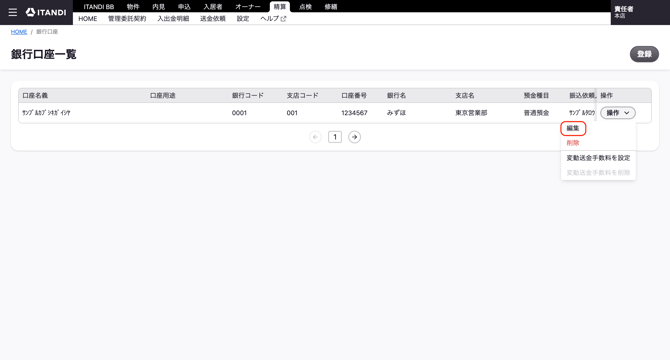Viewport: 670px width, 360px height.
Task: Open 設定 in the sub navigation
Action: (243, 19)
